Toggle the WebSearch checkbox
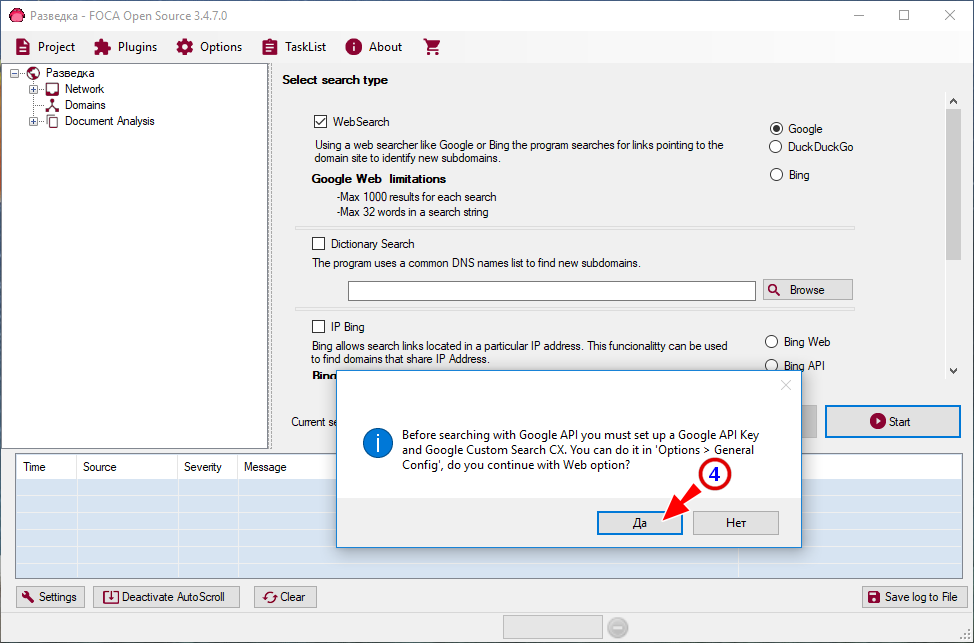The width and height of the screenshot is (974, 643). [x=321, y=122]
